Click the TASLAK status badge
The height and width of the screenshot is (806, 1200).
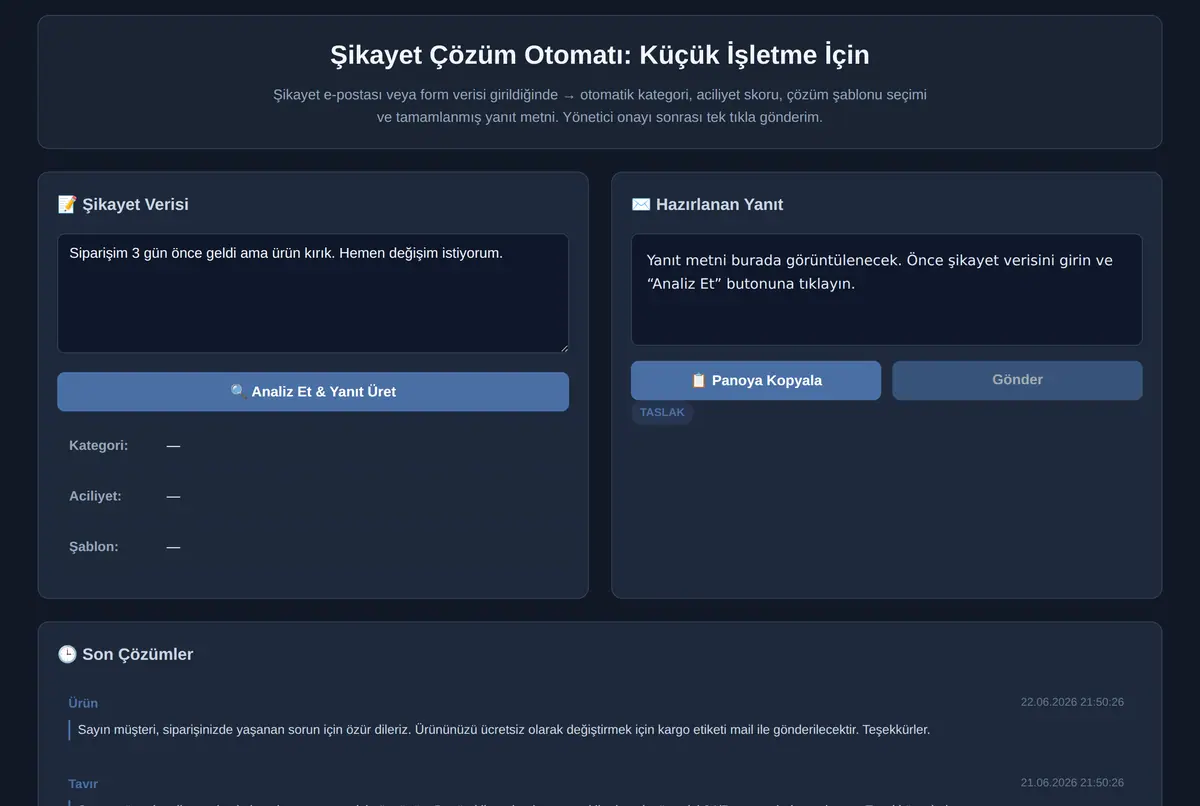click(x=662, y=412)
